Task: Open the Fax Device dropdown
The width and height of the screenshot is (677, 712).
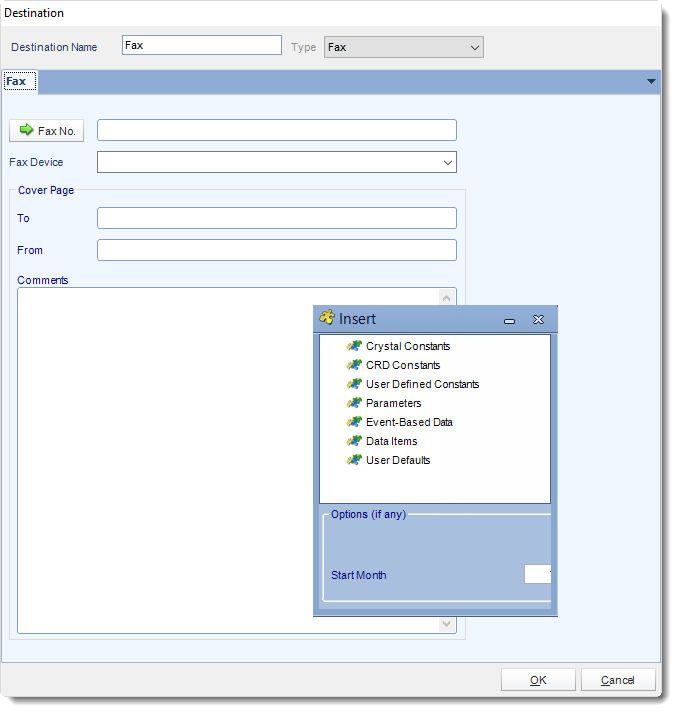Action: click(448, 163)
